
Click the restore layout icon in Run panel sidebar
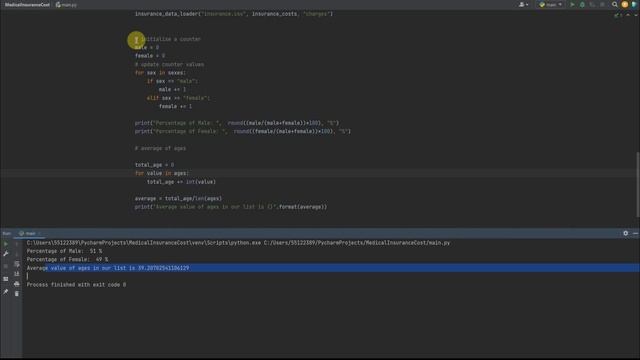coord(6,279)
